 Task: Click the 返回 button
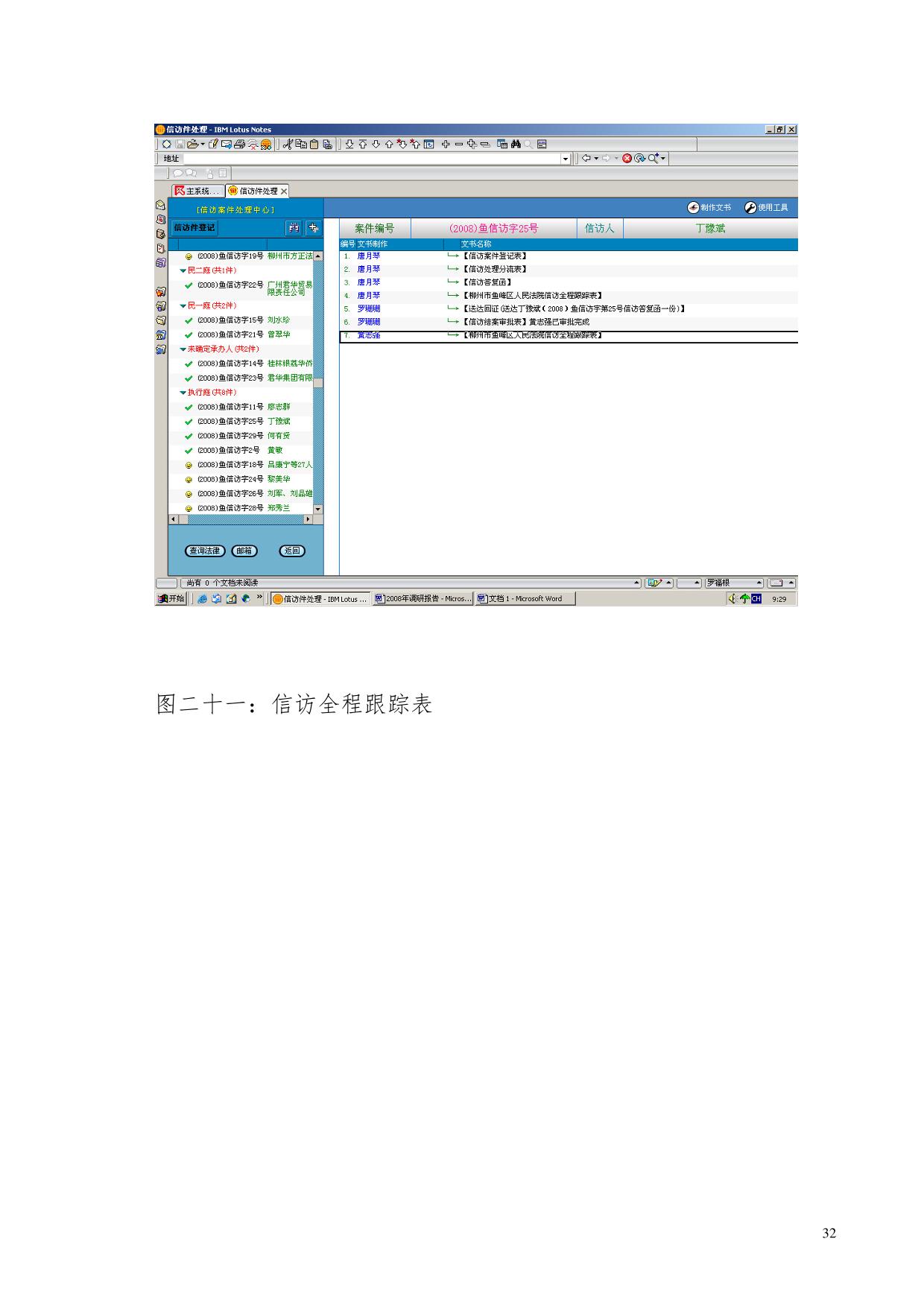coord(291,551)
